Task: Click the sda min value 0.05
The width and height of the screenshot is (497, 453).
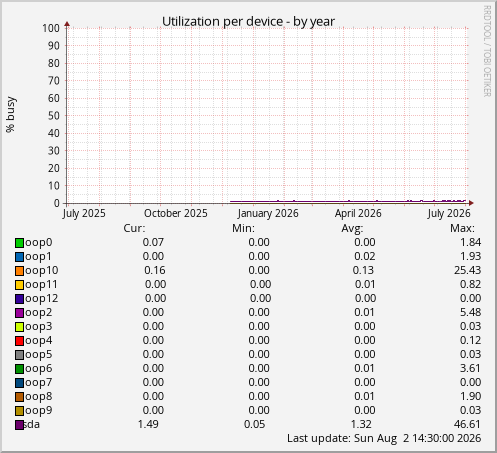Action: pyautogui.click(x=255, y=424)
